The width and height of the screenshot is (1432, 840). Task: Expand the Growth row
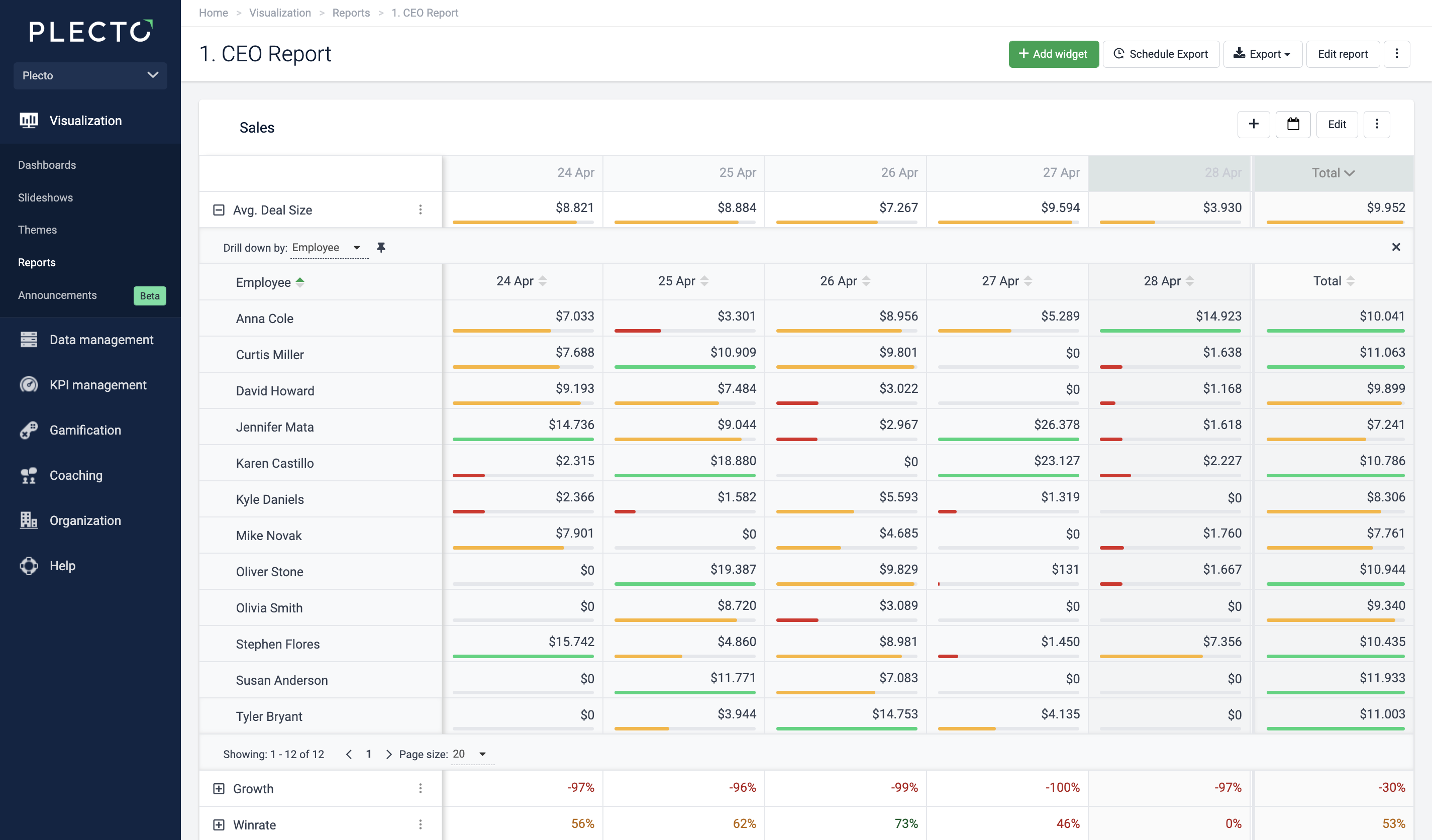218,788
